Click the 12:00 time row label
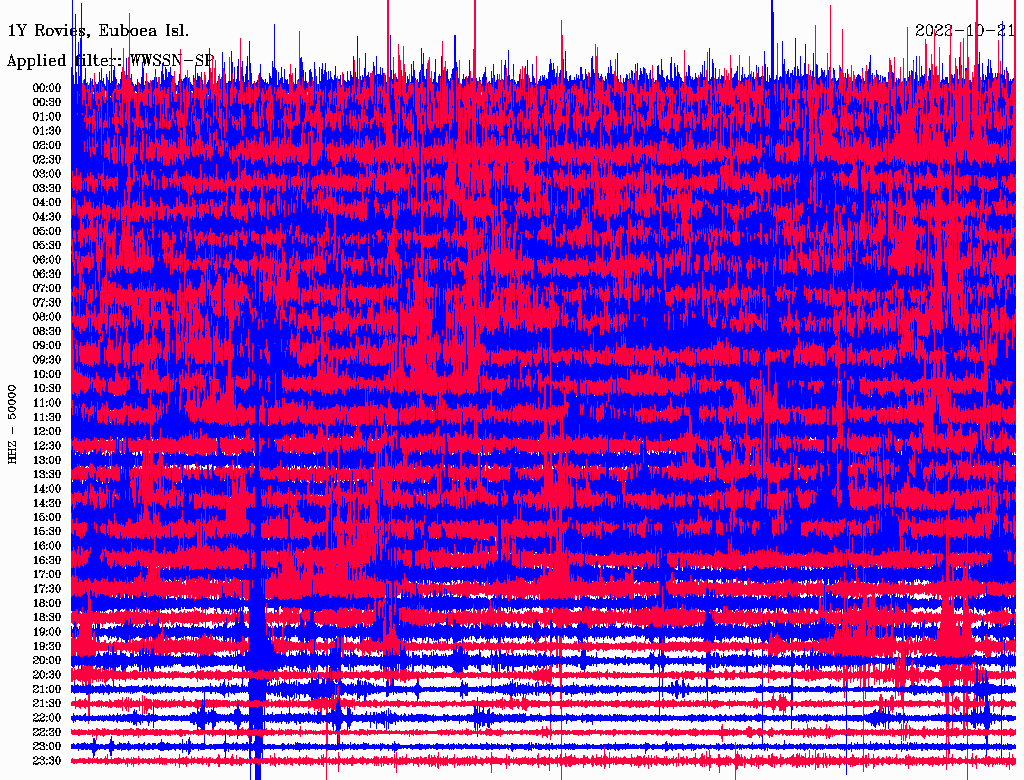1024x780 pixels. (x=47, y=432)
